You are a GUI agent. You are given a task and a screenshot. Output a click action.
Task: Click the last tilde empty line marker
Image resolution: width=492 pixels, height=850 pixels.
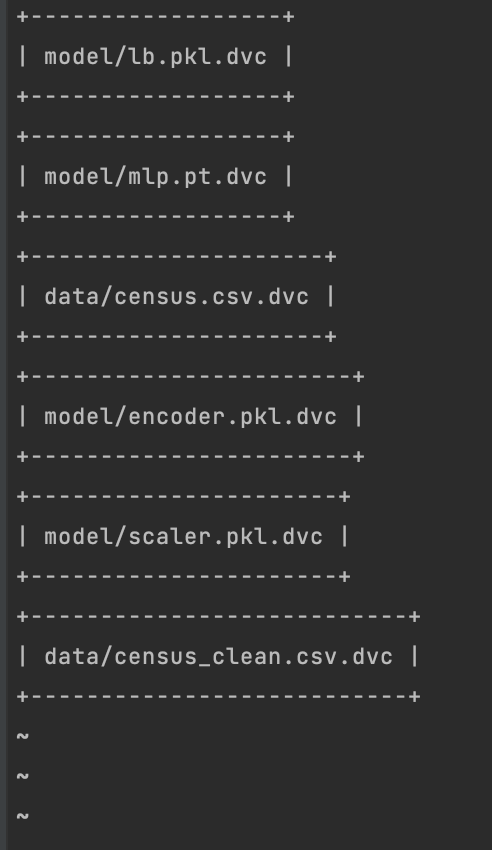(23, 816)
